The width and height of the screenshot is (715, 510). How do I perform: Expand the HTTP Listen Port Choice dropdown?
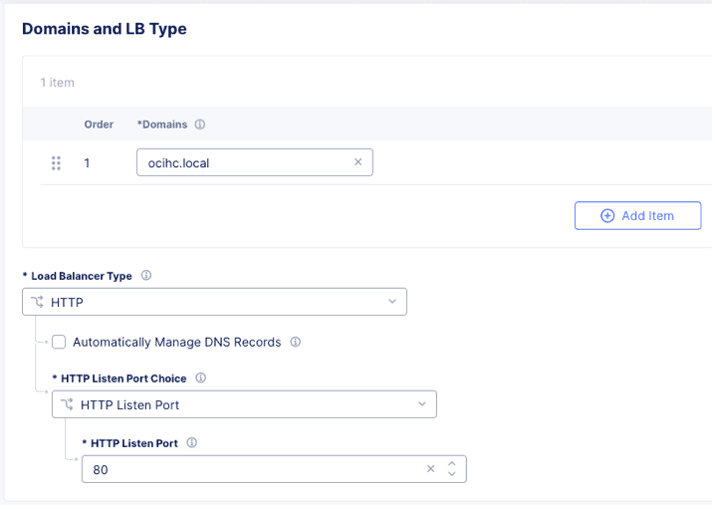[x=244, y=405]
